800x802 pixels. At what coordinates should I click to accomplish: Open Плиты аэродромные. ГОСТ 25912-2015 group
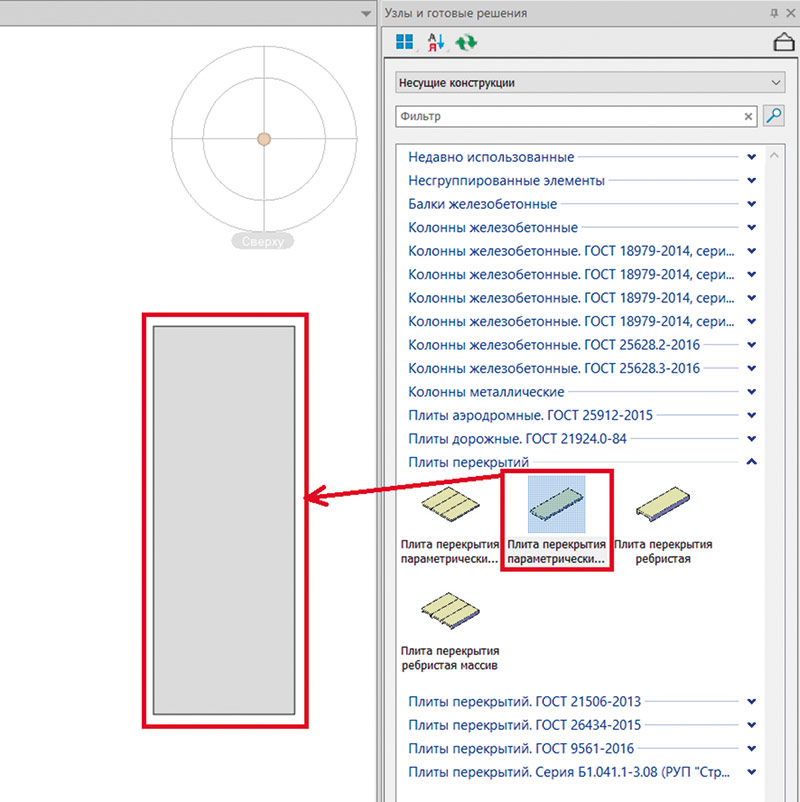coord(751,416)
